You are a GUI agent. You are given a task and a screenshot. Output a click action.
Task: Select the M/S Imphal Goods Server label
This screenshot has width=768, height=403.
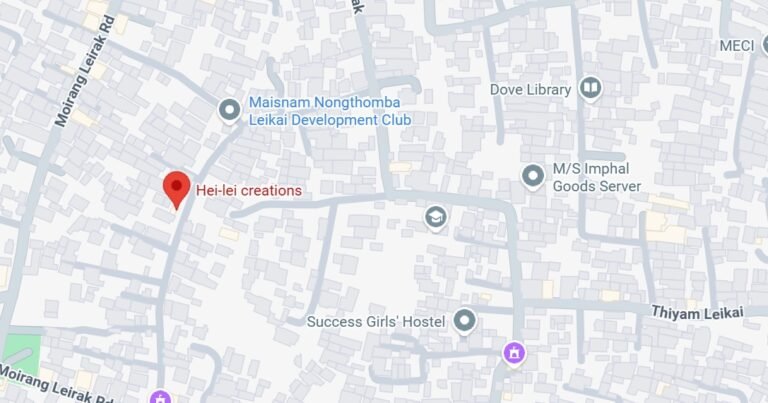point(597,177)
